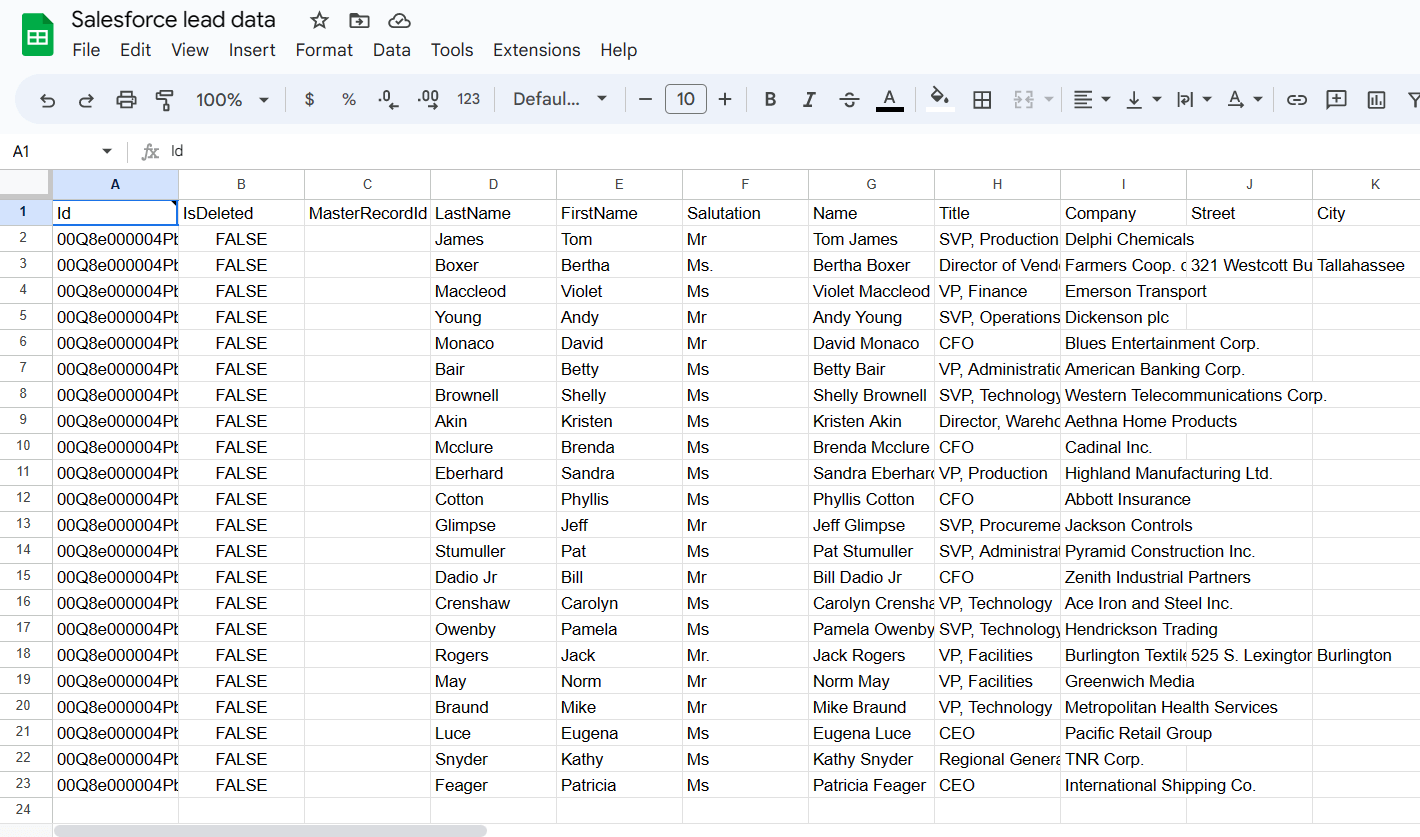Open the Insert menu
This screenshot has width=1420, height=837.
(252, 50)
